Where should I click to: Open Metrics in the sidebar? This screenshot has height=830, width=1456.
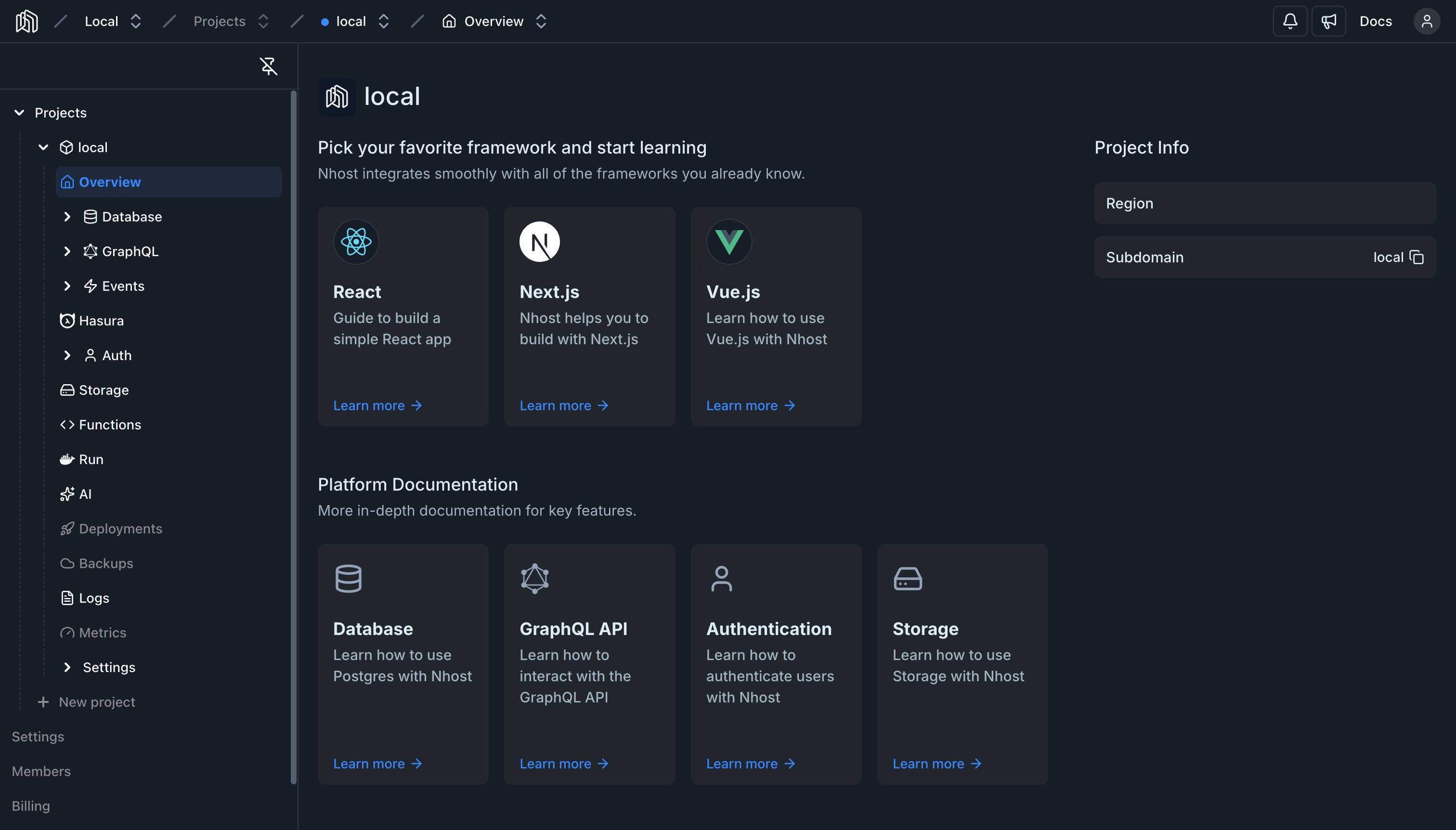pyautogui.click(x=169, y=633)
